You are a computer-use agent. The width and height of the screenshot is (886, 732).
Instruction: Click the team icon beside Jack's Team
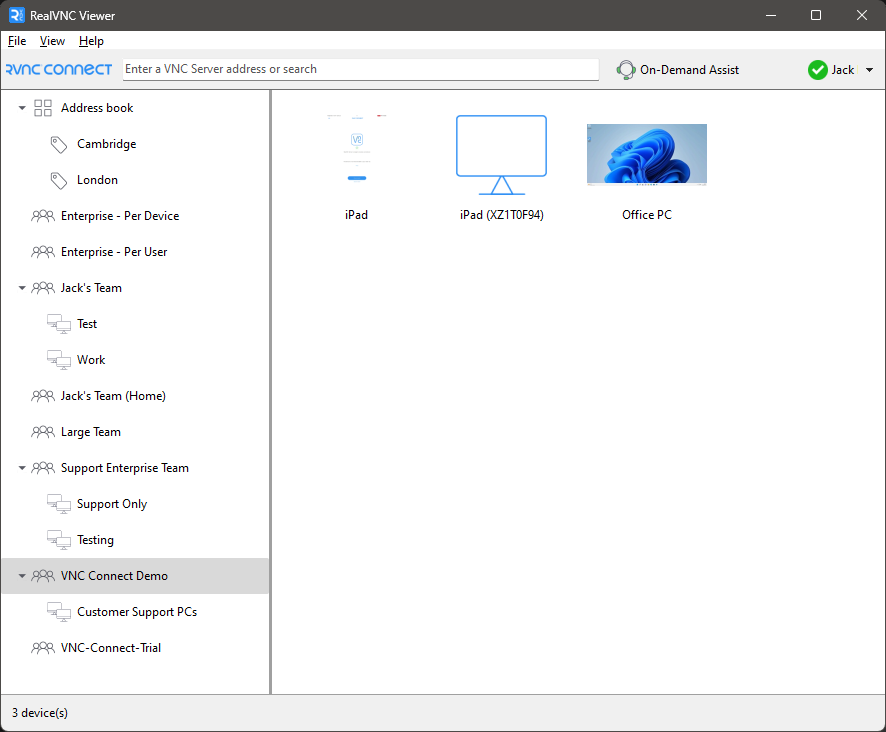(43, 288)
